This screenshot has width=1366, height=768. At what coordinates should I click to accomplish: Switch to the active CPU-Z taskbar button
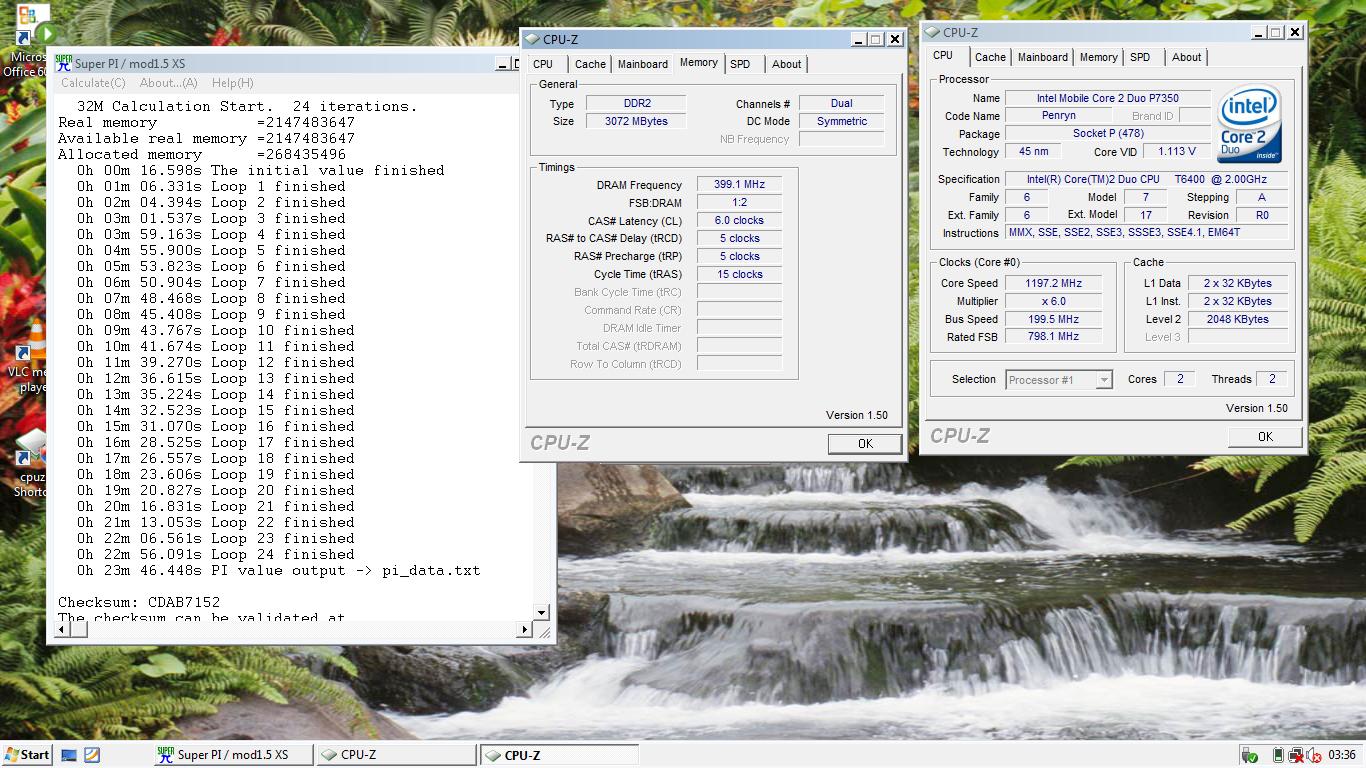[x=559, y=755]
